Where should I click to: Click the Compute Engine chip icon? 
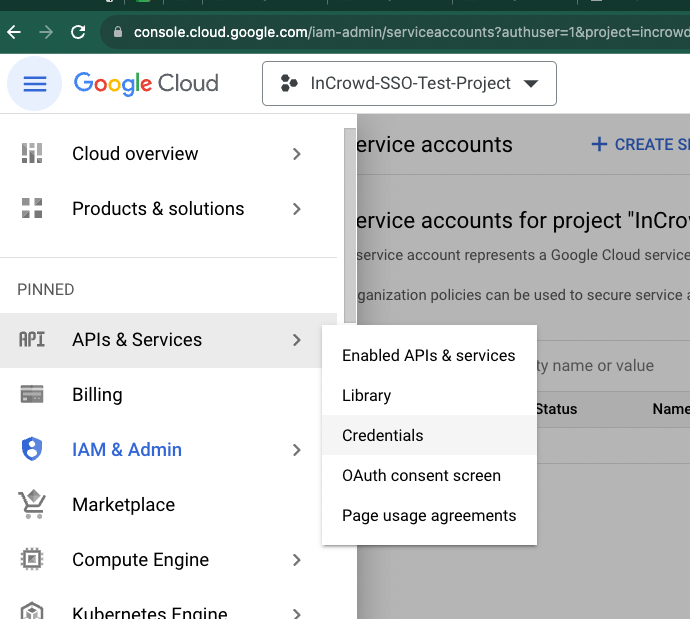(x=32, y=559)
